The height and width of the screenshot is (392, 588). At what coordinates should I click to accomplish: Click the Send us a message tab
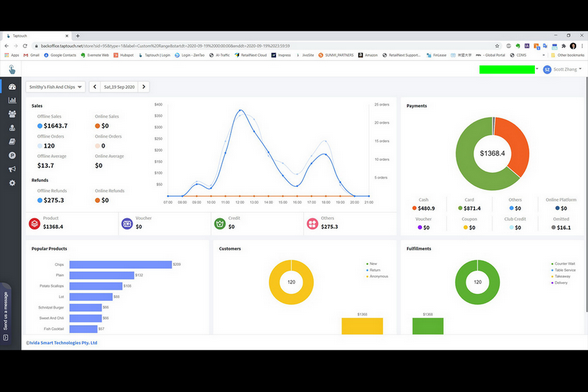(5, 311)
